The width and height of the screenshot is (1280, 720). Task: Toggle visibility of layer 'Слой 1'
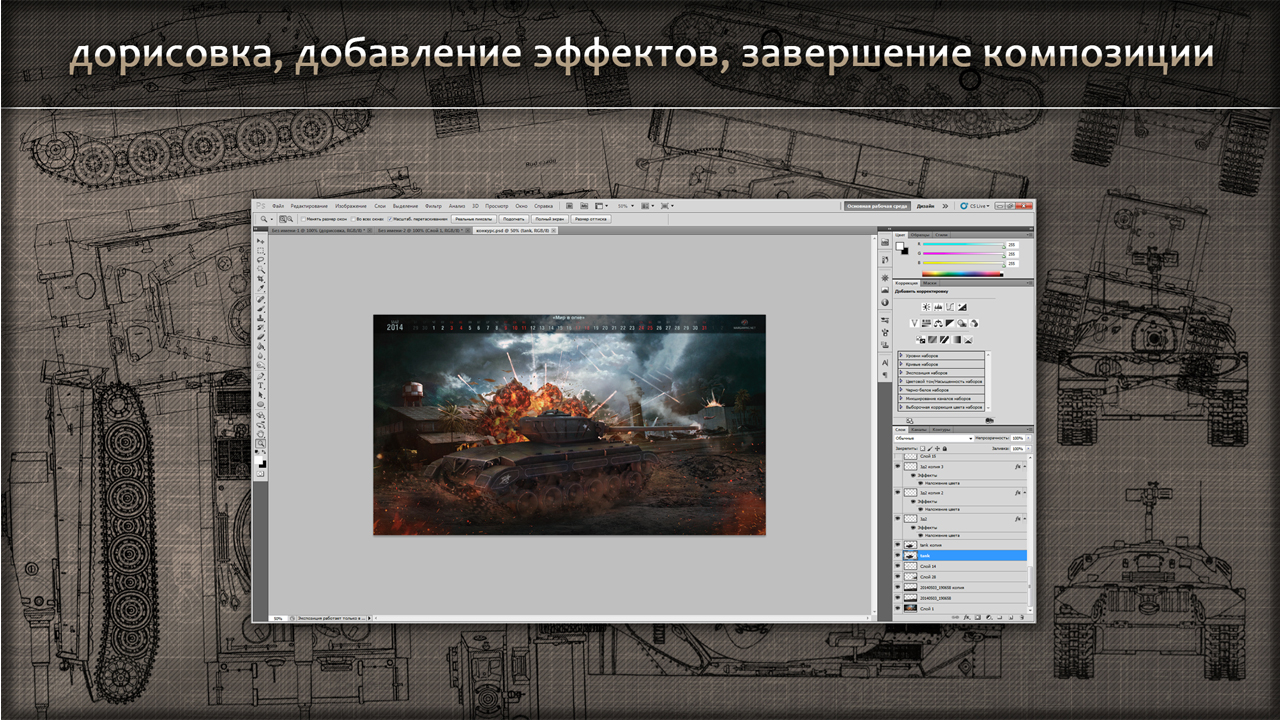[898, 608]
